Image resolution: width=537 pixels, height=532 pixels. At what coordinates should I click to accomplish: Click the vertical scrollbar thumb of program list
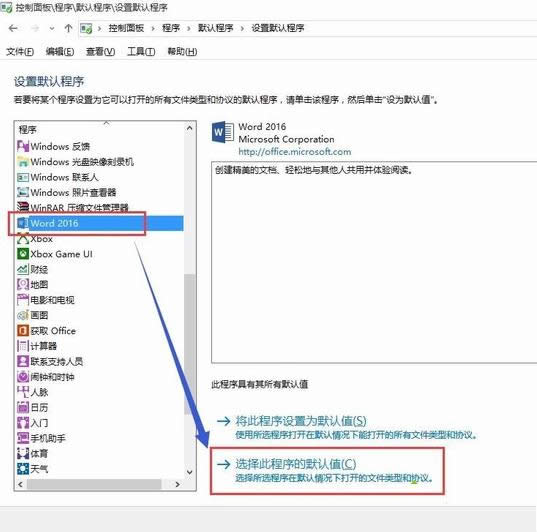coord(189,344)
